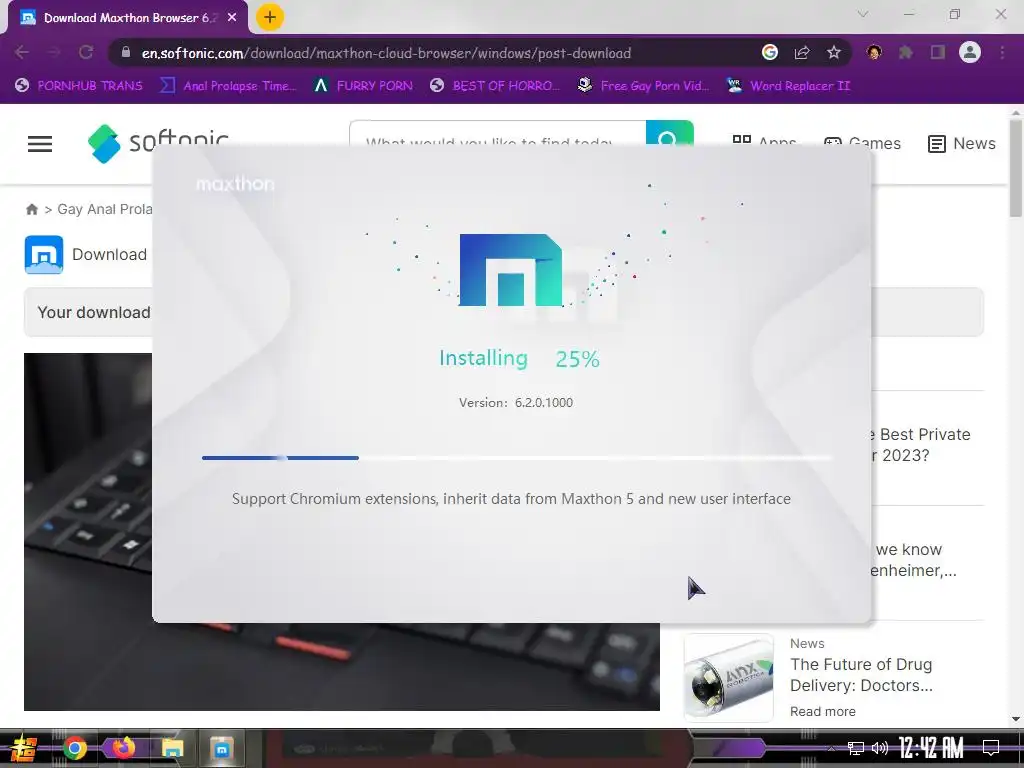Click the Maxthon app icon beside Download
The image size is (1024, 768).
pos(44,254)
